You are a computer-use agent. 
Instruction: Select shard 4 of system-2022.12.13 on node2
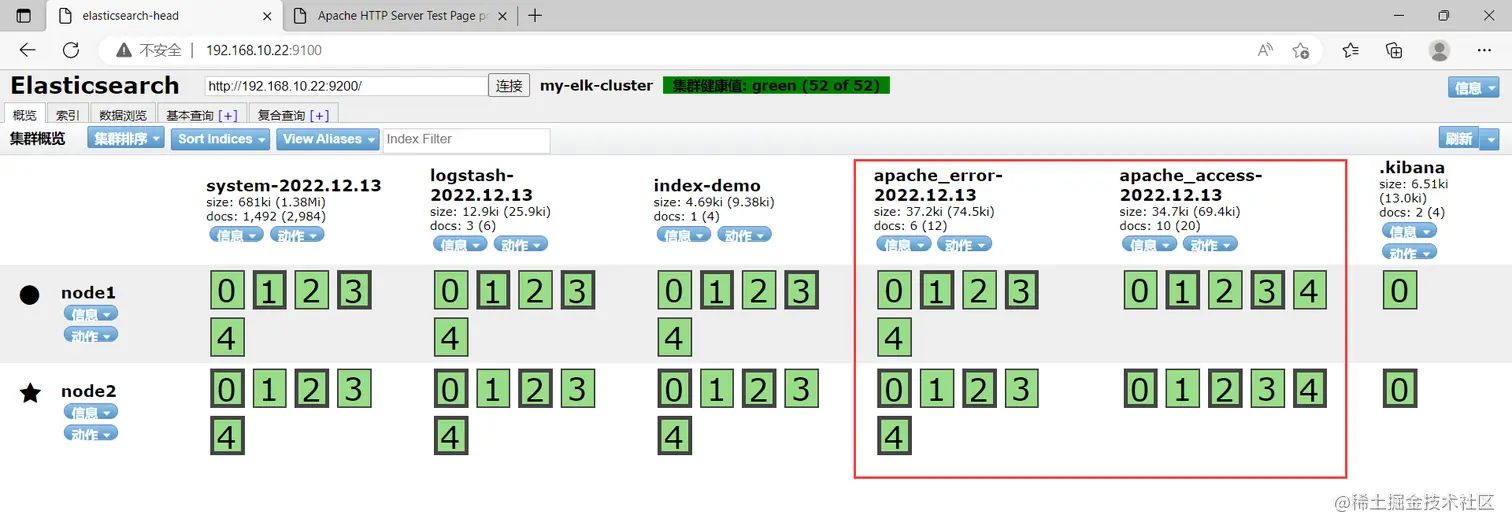pos(227,437)
